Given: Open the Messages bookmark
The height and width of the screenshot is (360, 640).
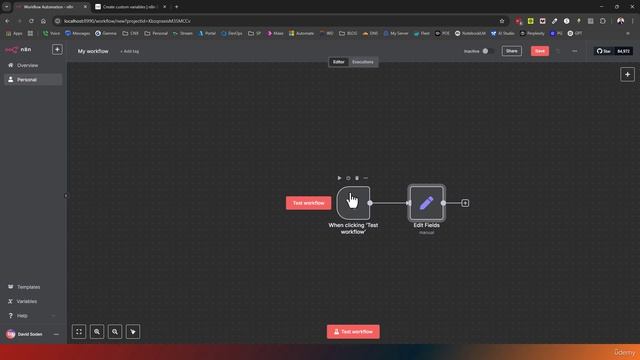Looking at the screenshot, I should pos(78,33).
